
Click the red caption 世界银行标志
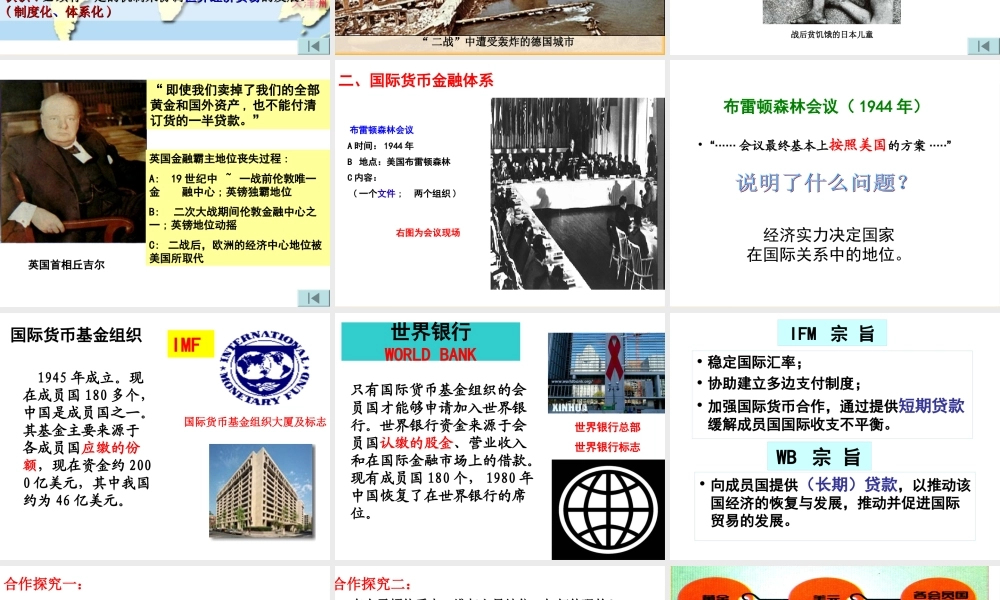pos(607,447)
